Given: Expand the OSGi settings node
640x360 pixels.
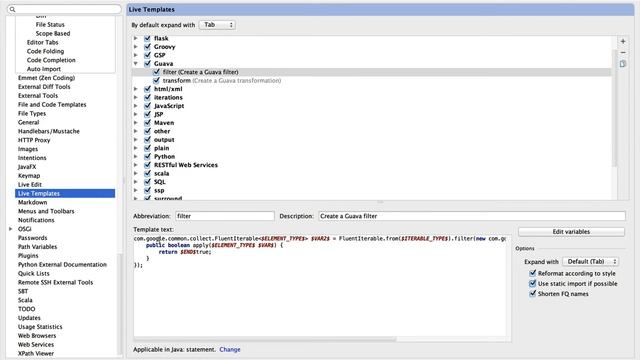Looking at the screenshot, I should click(11, 229).
